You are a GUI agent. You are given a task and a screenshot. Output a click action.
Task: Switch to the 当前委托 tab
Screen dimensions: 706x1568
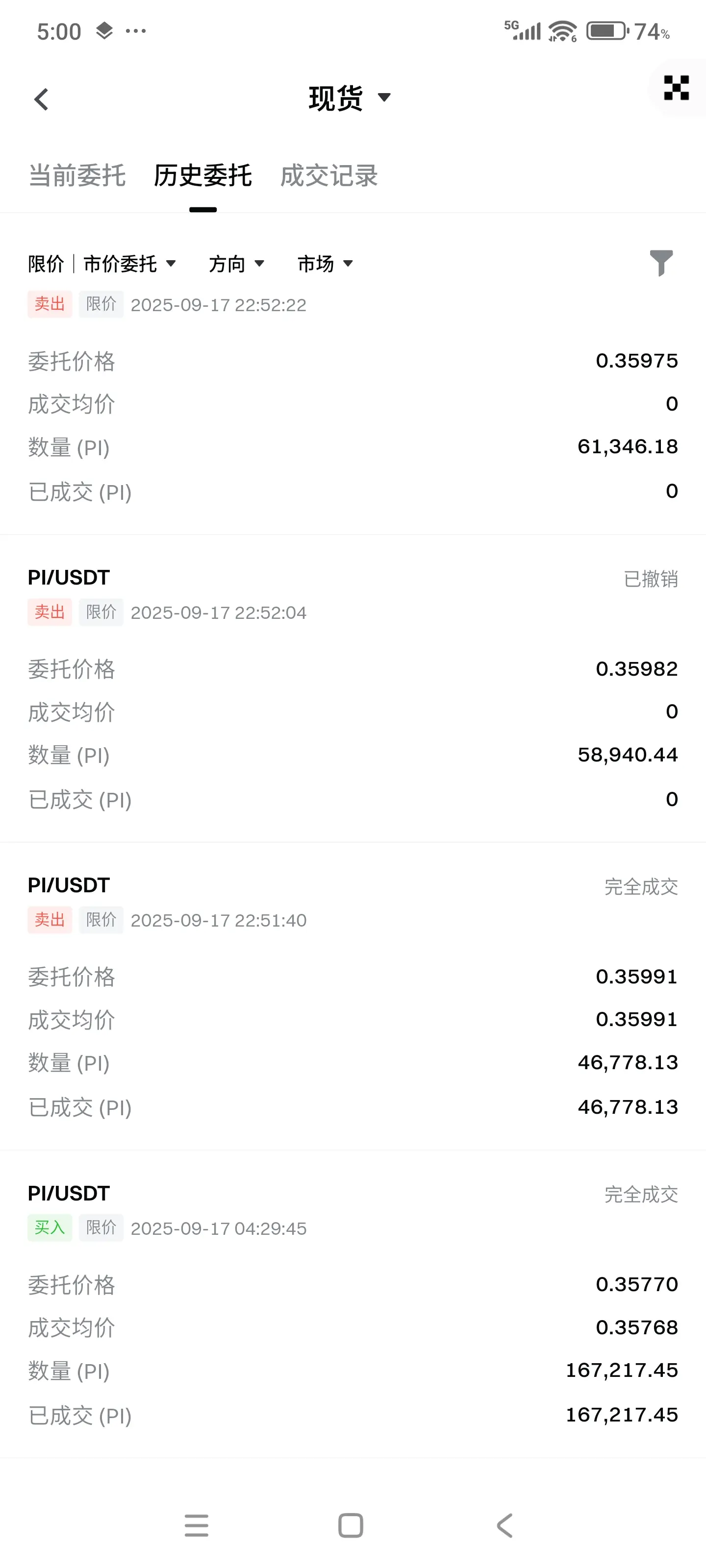click(x=77, y=175)
